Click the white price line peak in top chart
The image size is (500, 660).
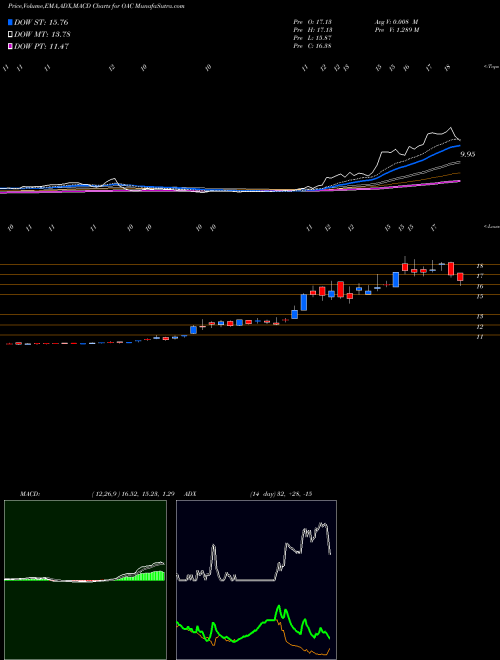[x=451, y=128]
